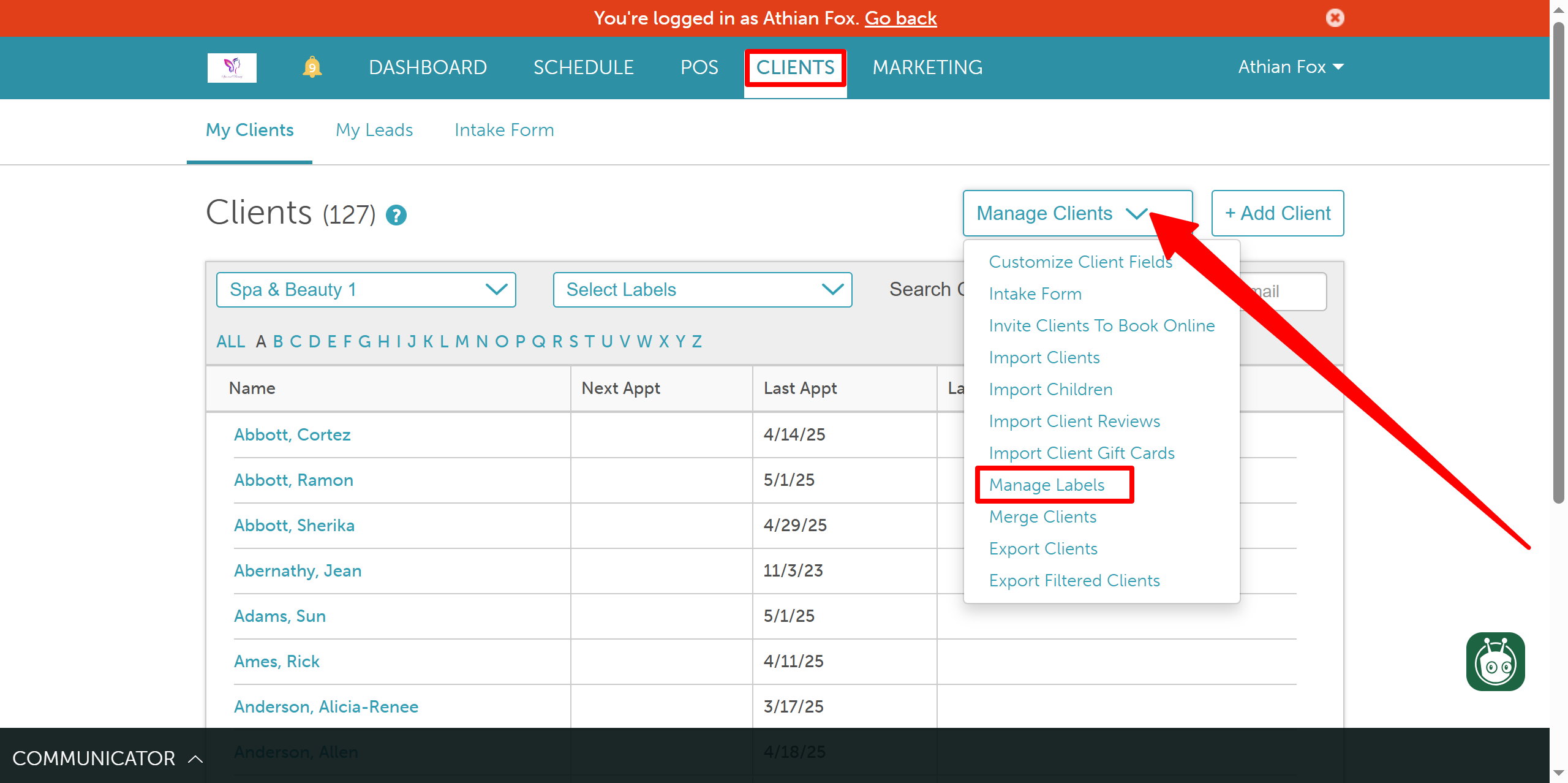The height and width of the screenshot is (783, 1568).
Task: Choose Export Clients menu option
Action: pyautogui.click(x=1042, y=548)
